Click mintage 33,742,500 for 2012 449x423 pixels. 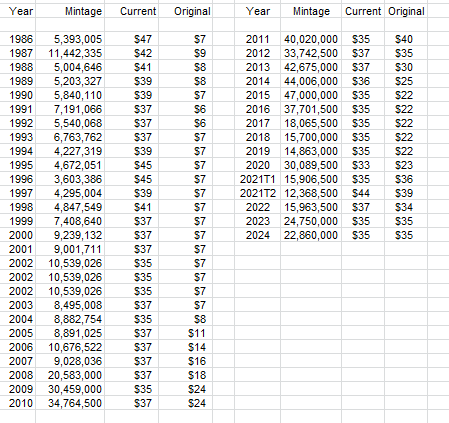coord(311,53)
